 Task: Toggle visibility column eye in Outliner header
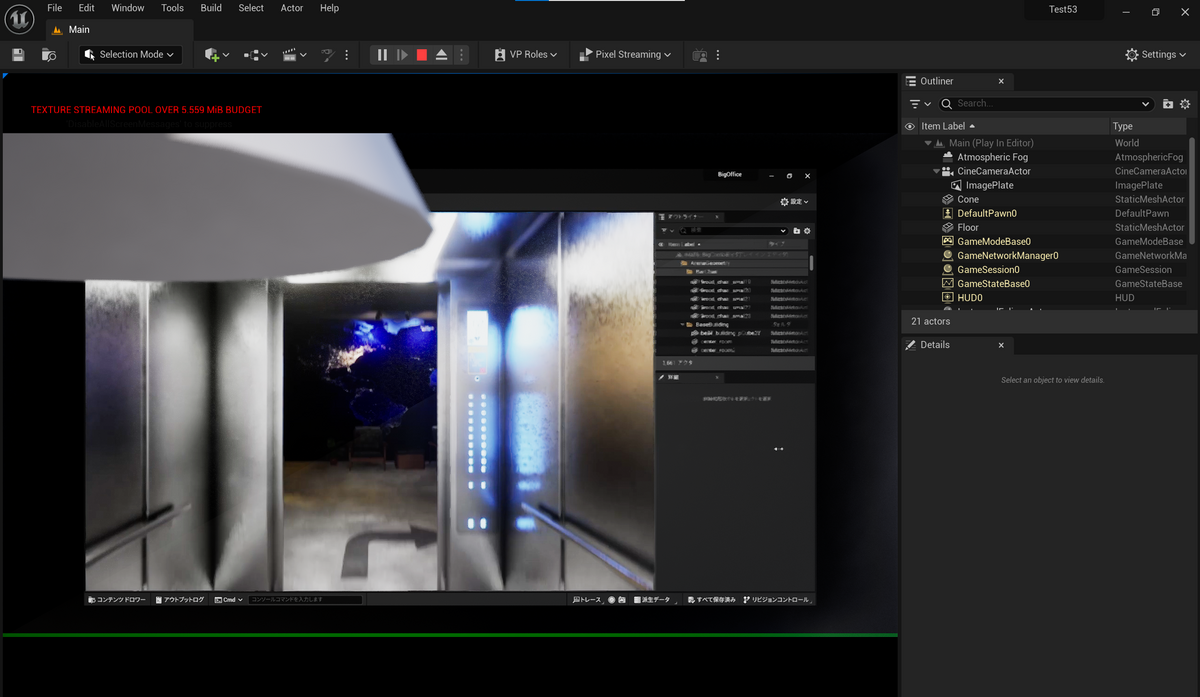coord(910,127)
